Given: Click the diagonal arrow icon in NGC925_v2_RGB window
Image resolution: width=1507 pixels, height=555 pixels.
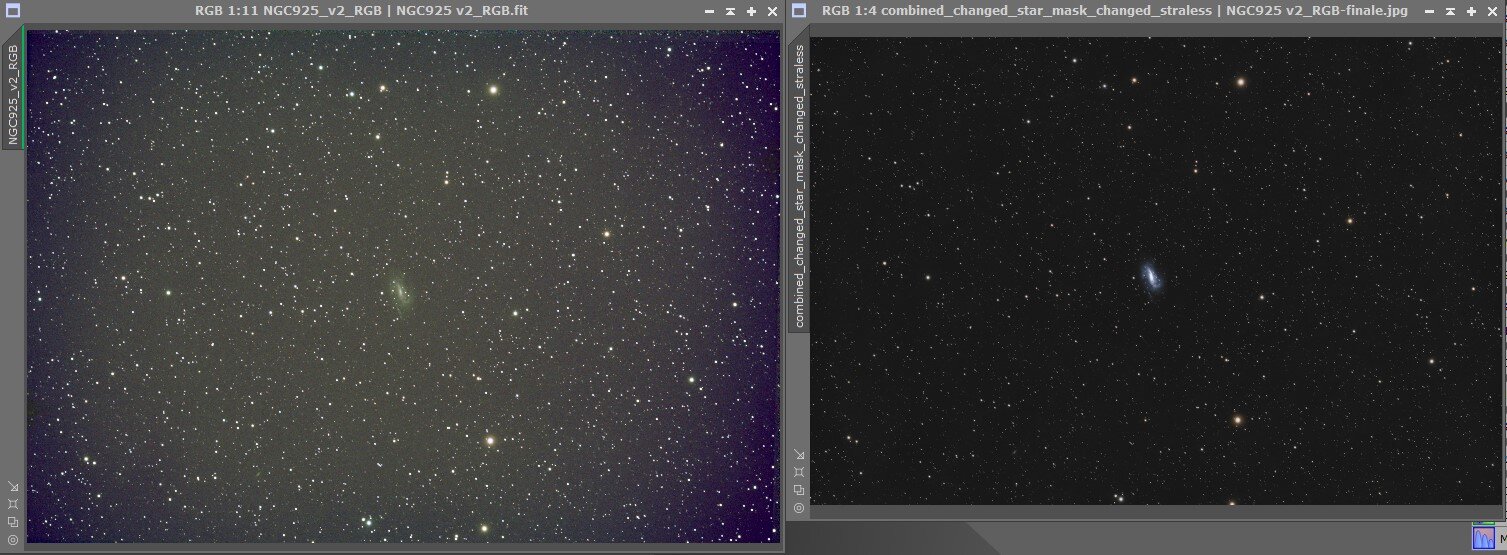Looking at the screenshot, I should click(12, 486).
